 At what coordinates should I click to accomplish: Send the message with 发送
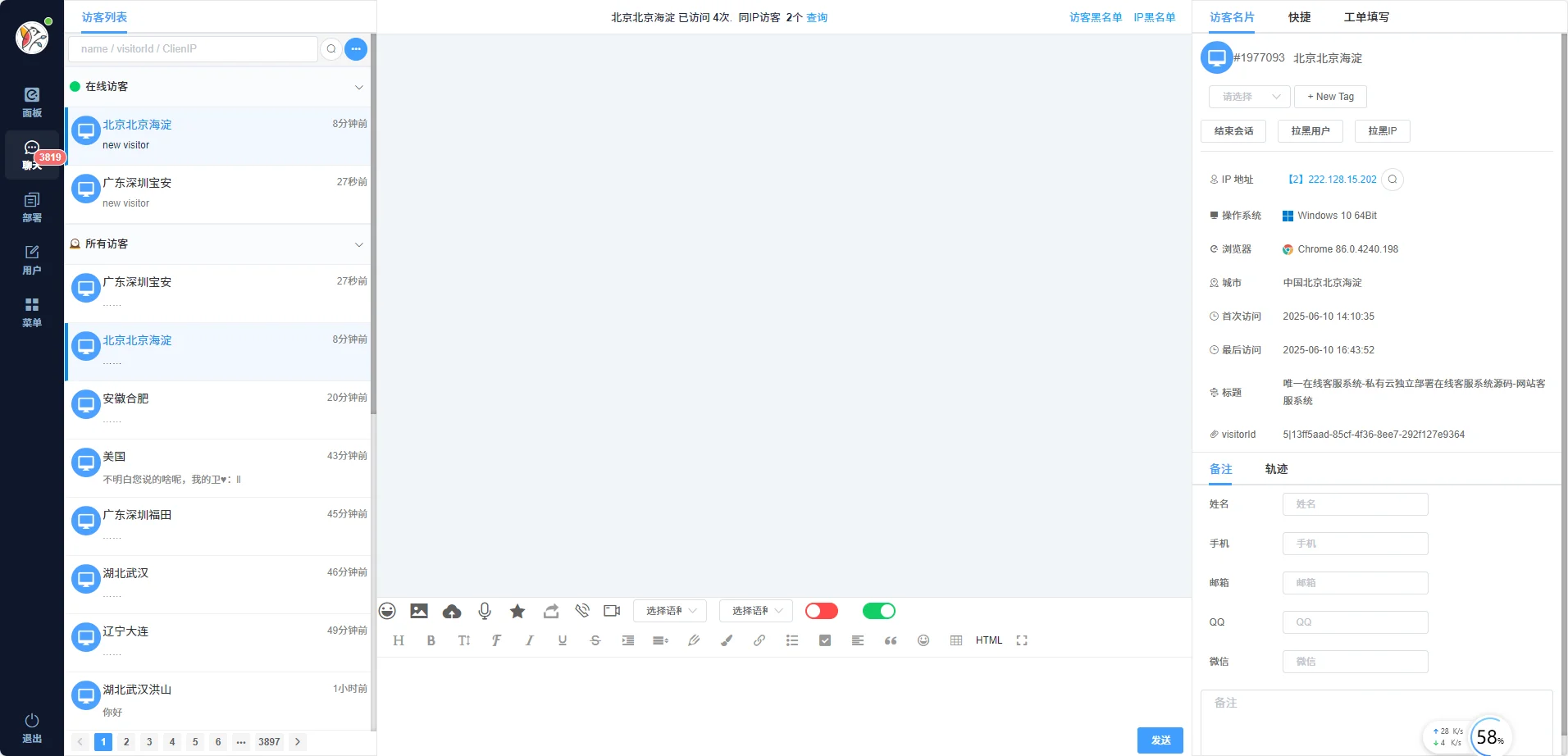[x=1160, y=740]
